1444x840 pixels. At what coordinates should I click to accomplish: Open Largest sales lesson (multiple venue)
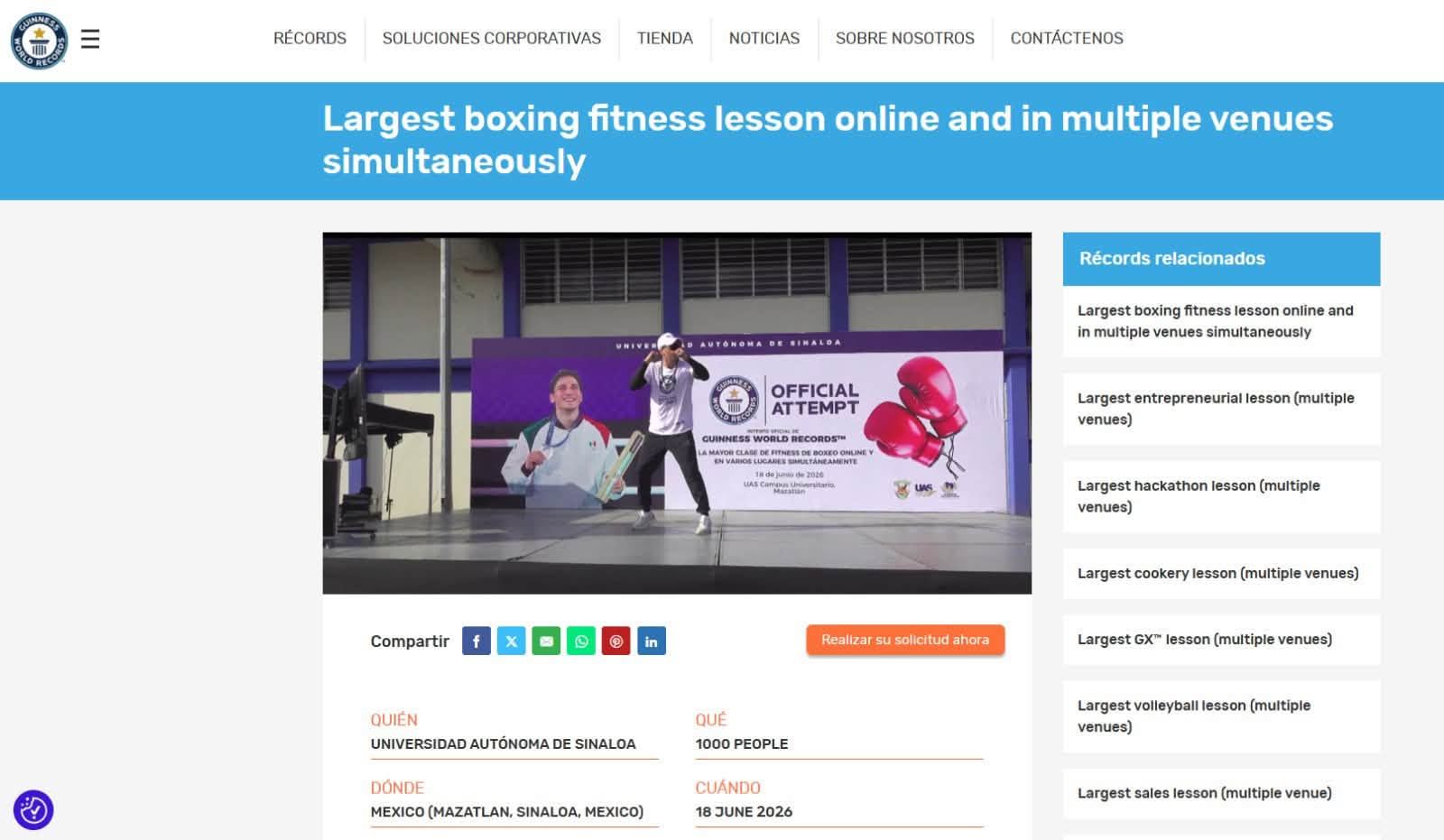coord(1221,793)
